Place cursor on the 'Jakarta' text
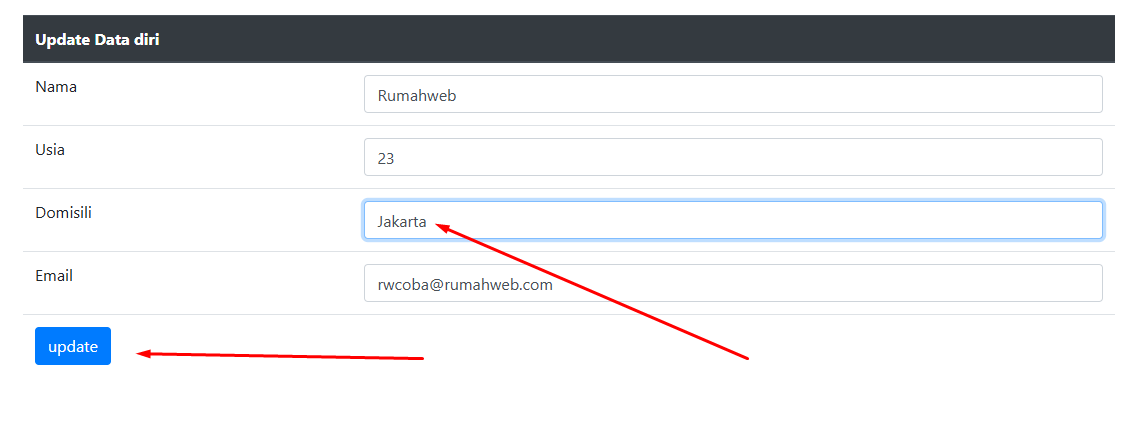Viewport: 1127px width, 446px height. (x=402, y=222)
